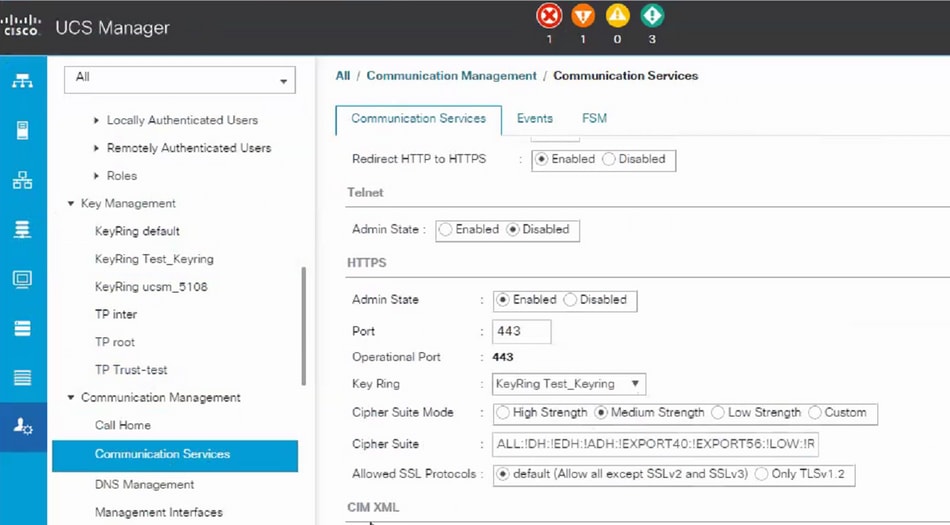
Task: Click the critical faults red icon
Action: tap(549, 16)
